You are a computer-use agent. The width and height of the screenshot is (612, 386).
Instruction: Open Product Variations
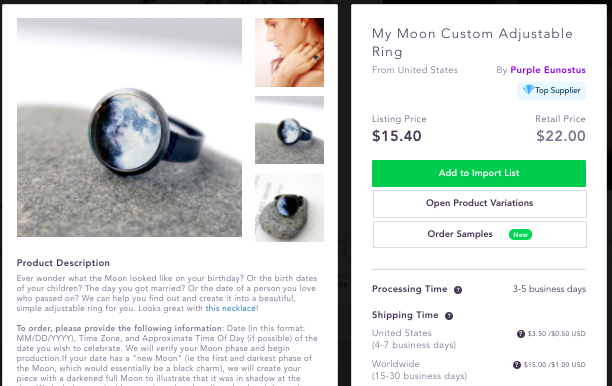pos(480,203)
